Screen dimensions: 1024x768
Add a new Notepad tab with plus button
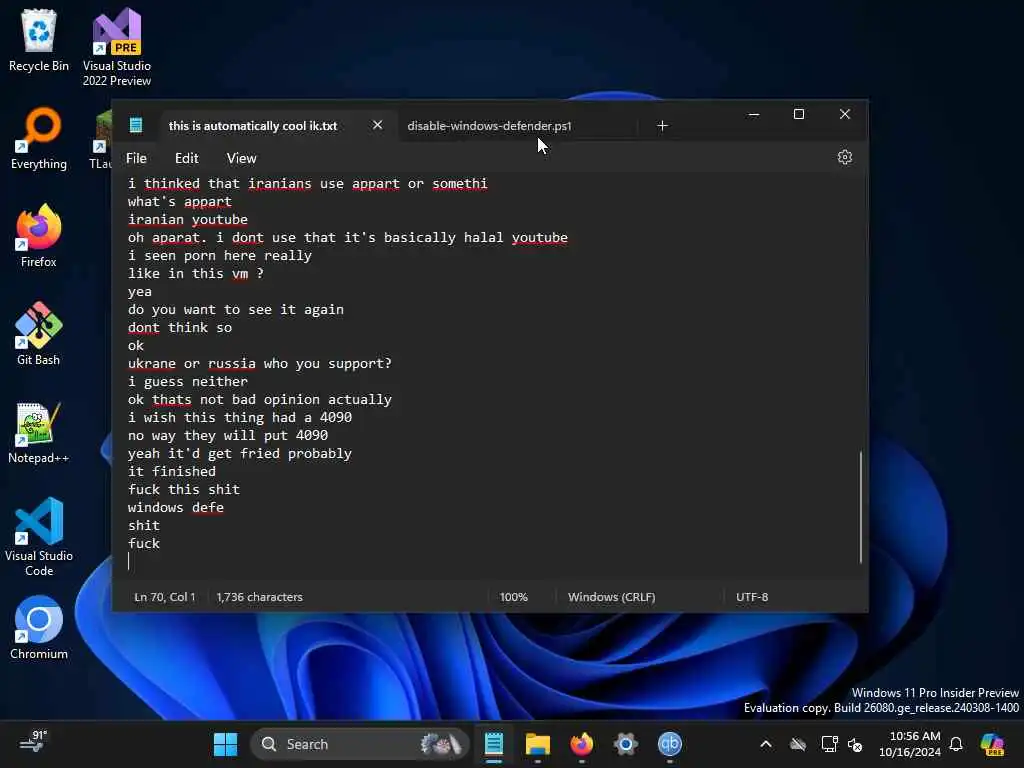[662, 125]
